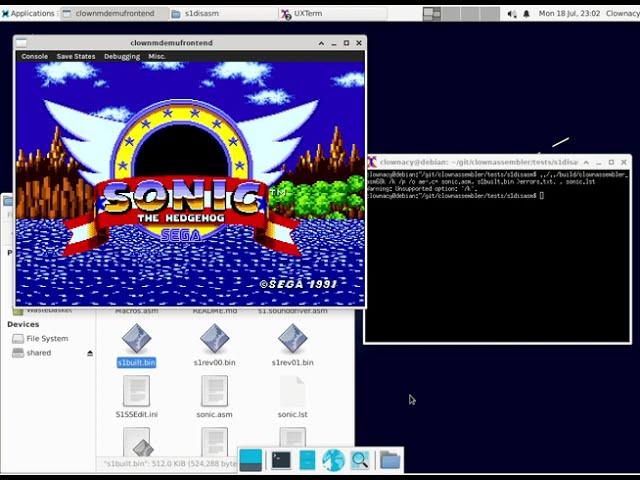The height and width of the screenshot is (480, 640).
Task: Open the Misc. menu
Action: (157, 56)
